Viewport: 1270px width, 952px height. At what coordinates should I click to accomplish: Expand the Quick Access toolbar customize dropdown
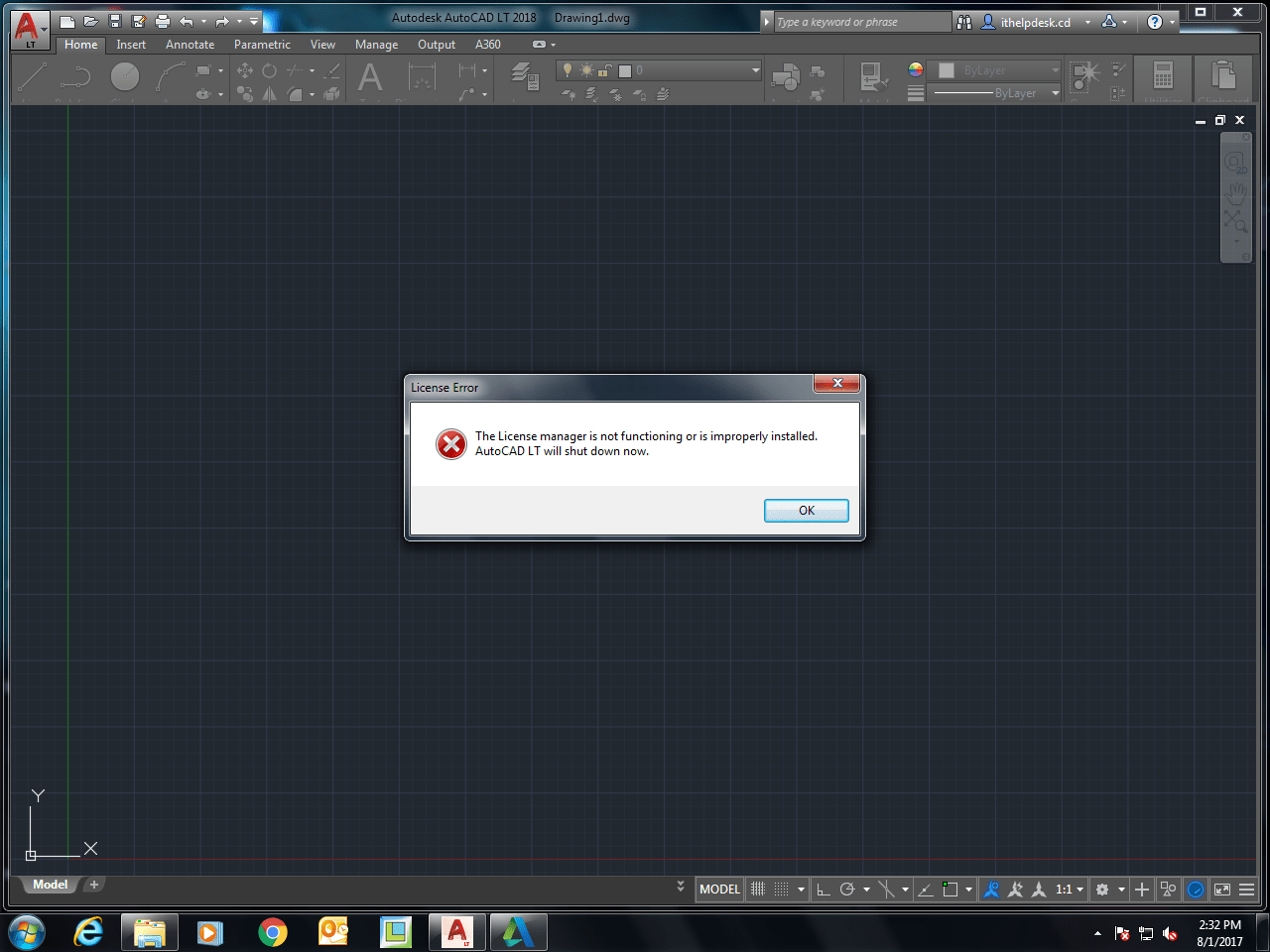254,21
